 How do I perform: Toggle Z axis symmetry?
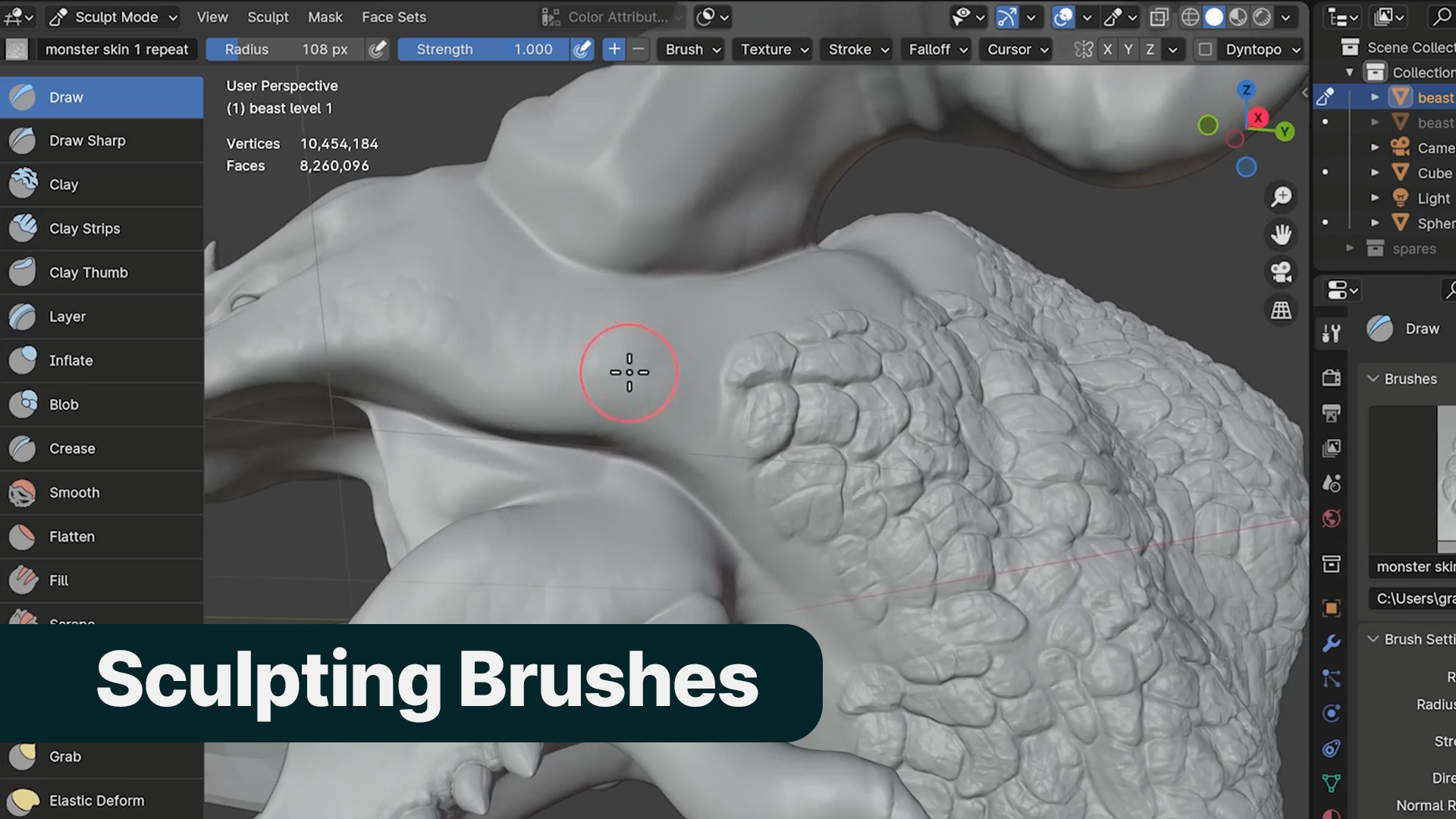(1150, 49)
